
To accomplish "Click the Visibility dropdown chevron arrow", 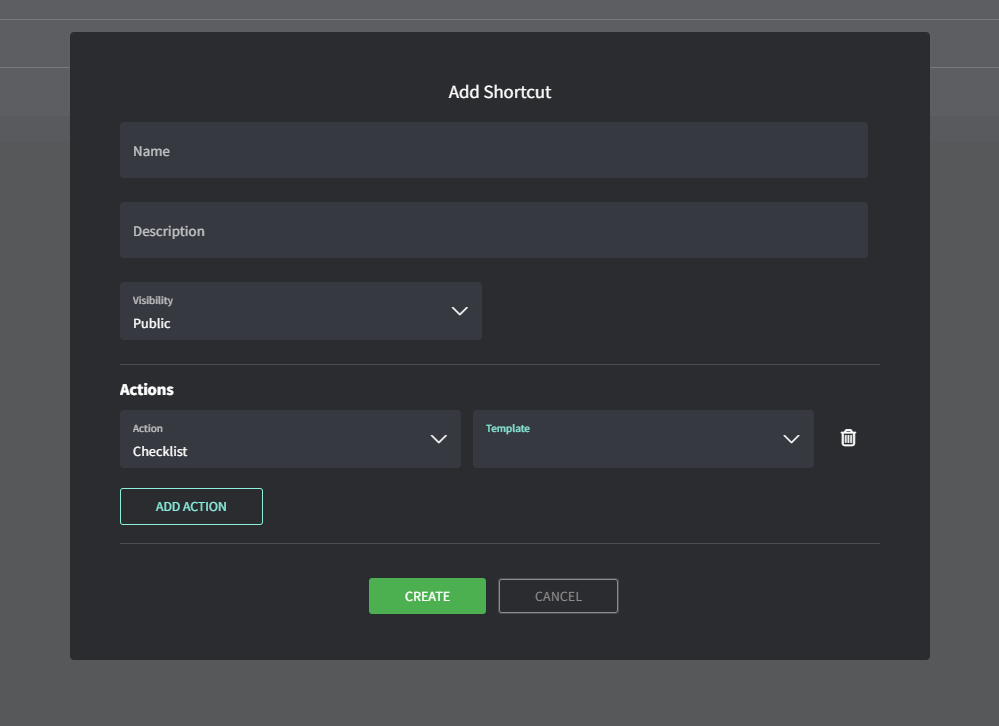I will 460,311.
